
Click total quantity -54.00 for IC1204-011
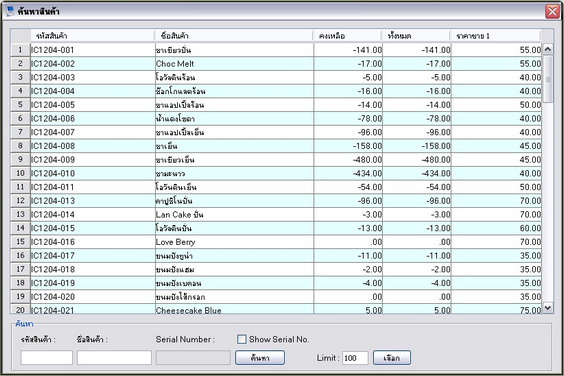(438, 187)
